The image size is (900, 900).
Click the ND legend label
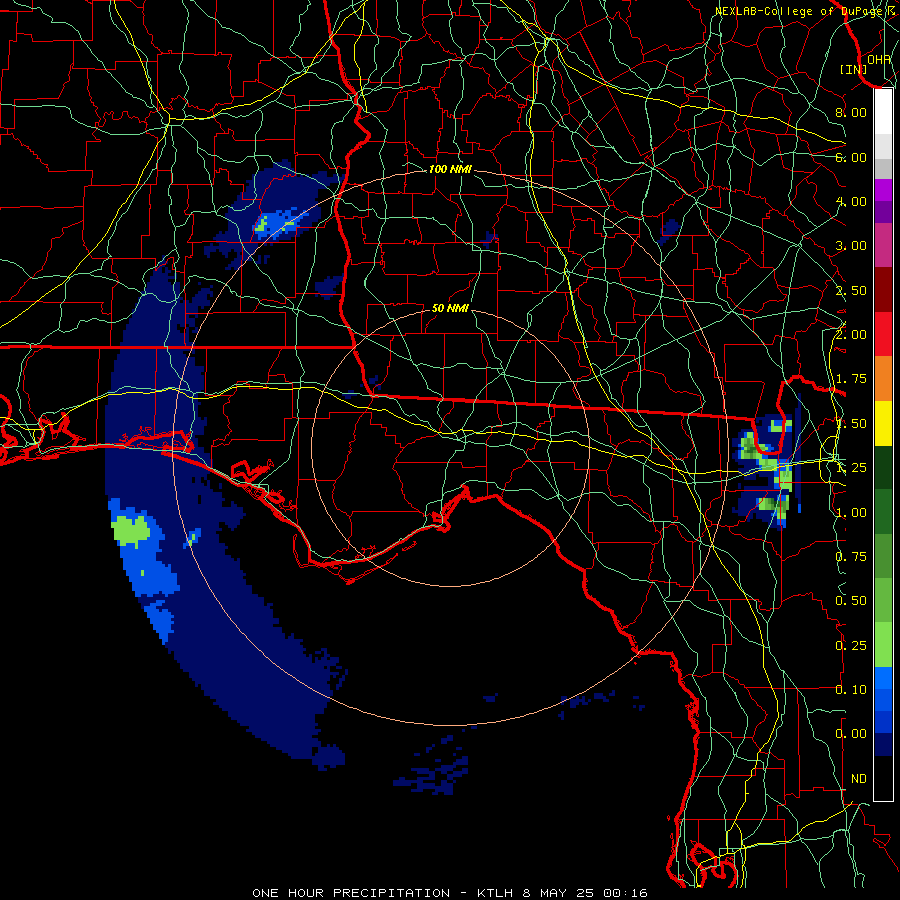[x=859, y=779]
